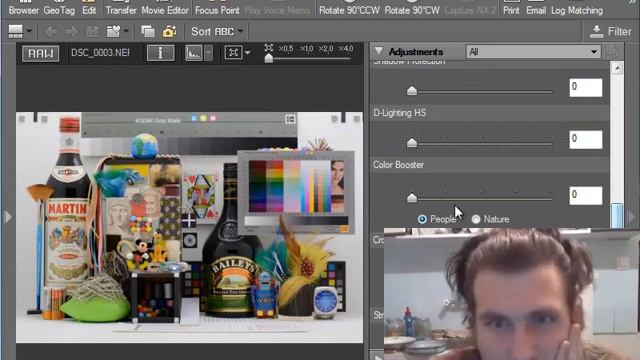Click the thumbnail view mode icon
Image resolution: width=640 pixels, height=360 pixels.
click(x=16, y=31)
